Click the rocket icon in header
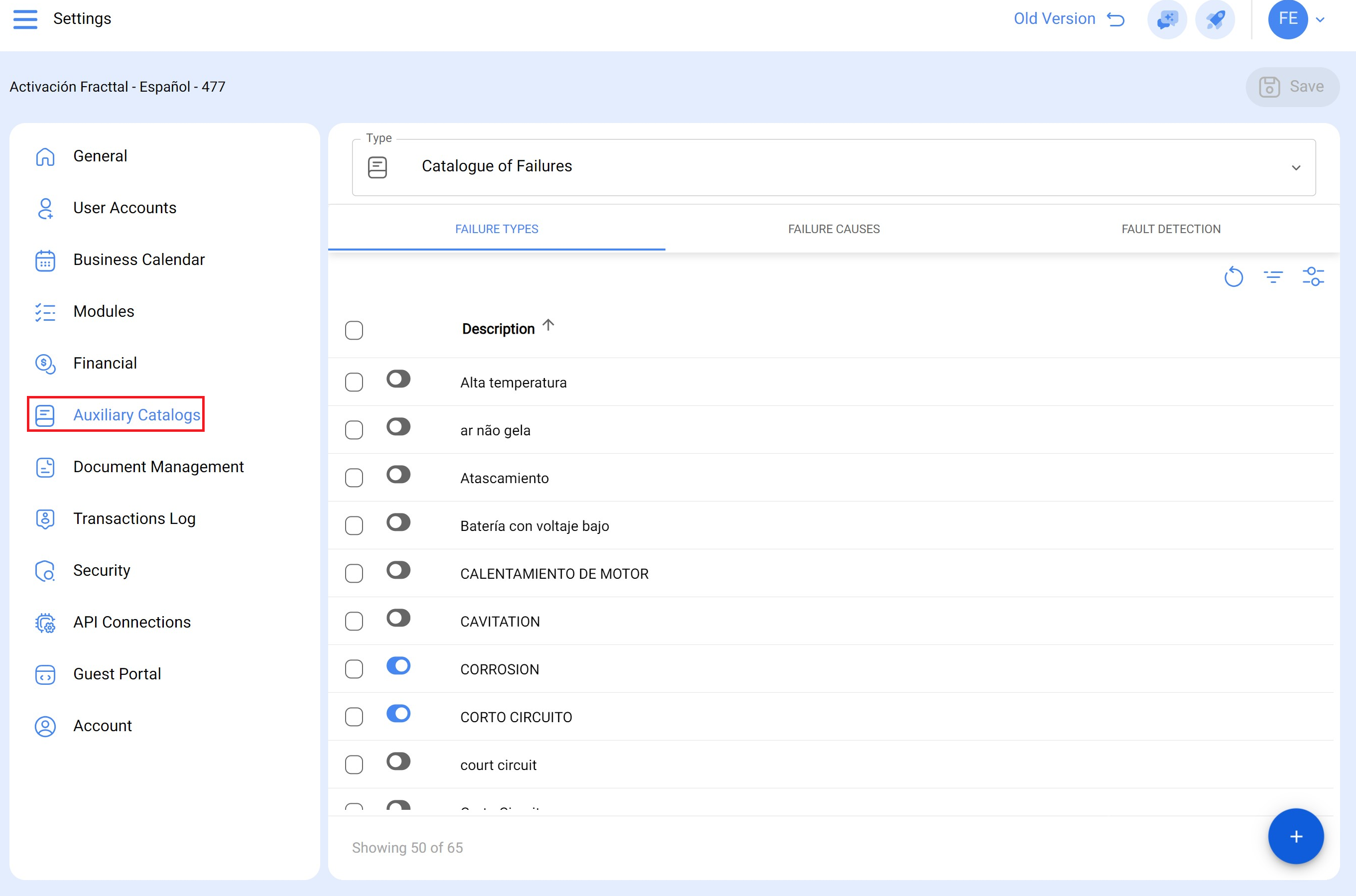This screenshot has width=1356, height=896. click(1215, 19)
